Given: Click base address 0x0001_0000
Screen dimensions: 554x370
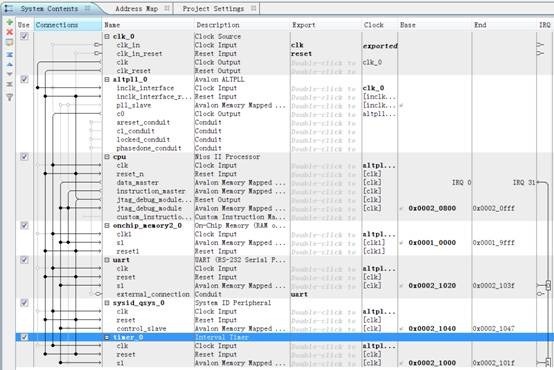Looking at the screenshot, I should coord(432,243).
